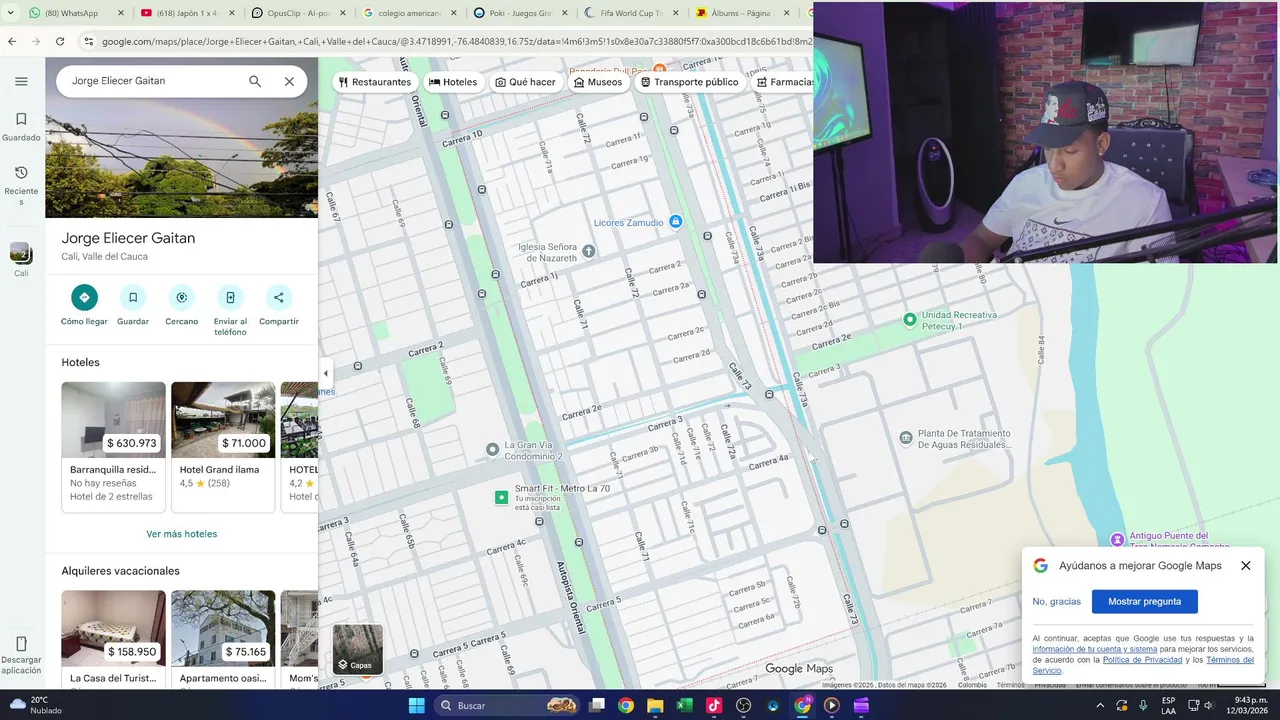Click the Antiguo Puente del Tren pin
Viewport: 1280px width, 720px height.
(x=1117, y=540)
